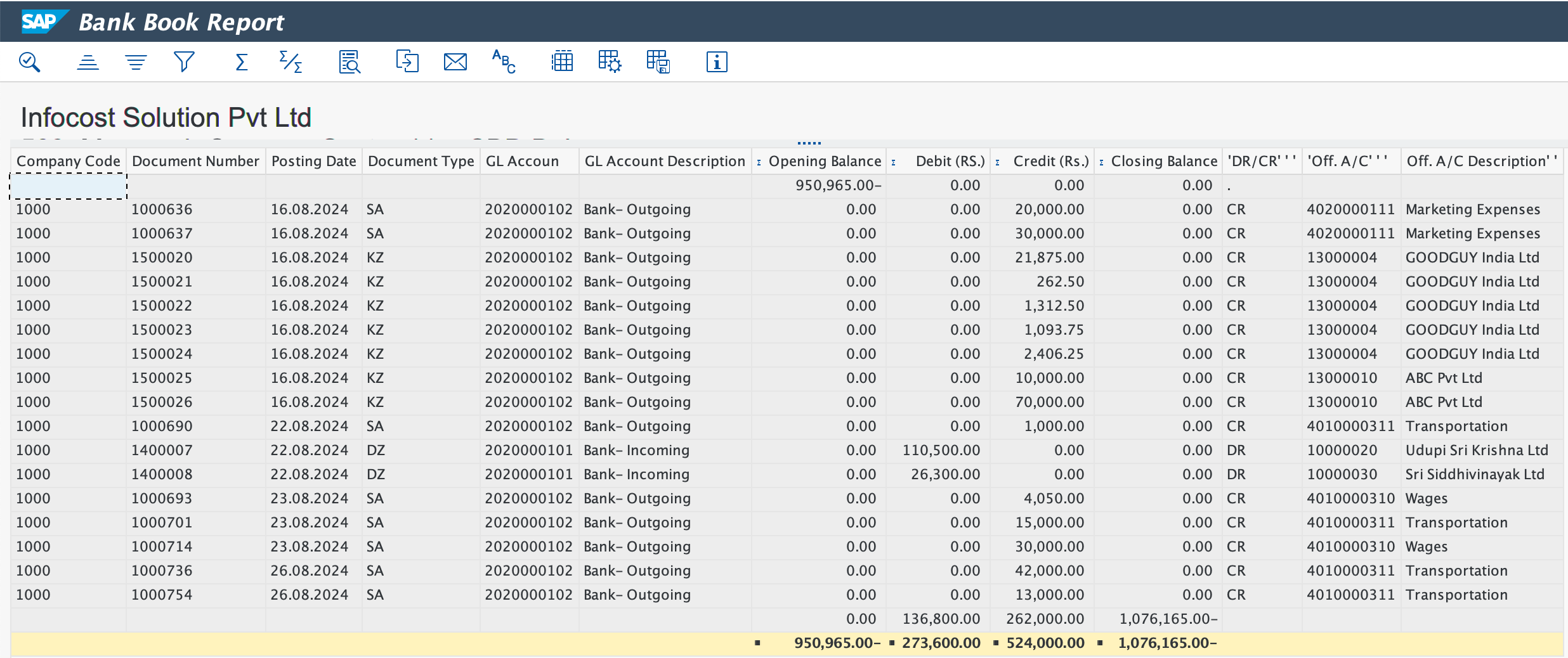Click the Select Layout gear grid icon
The image size is (1568, 658).
(610, 62)
